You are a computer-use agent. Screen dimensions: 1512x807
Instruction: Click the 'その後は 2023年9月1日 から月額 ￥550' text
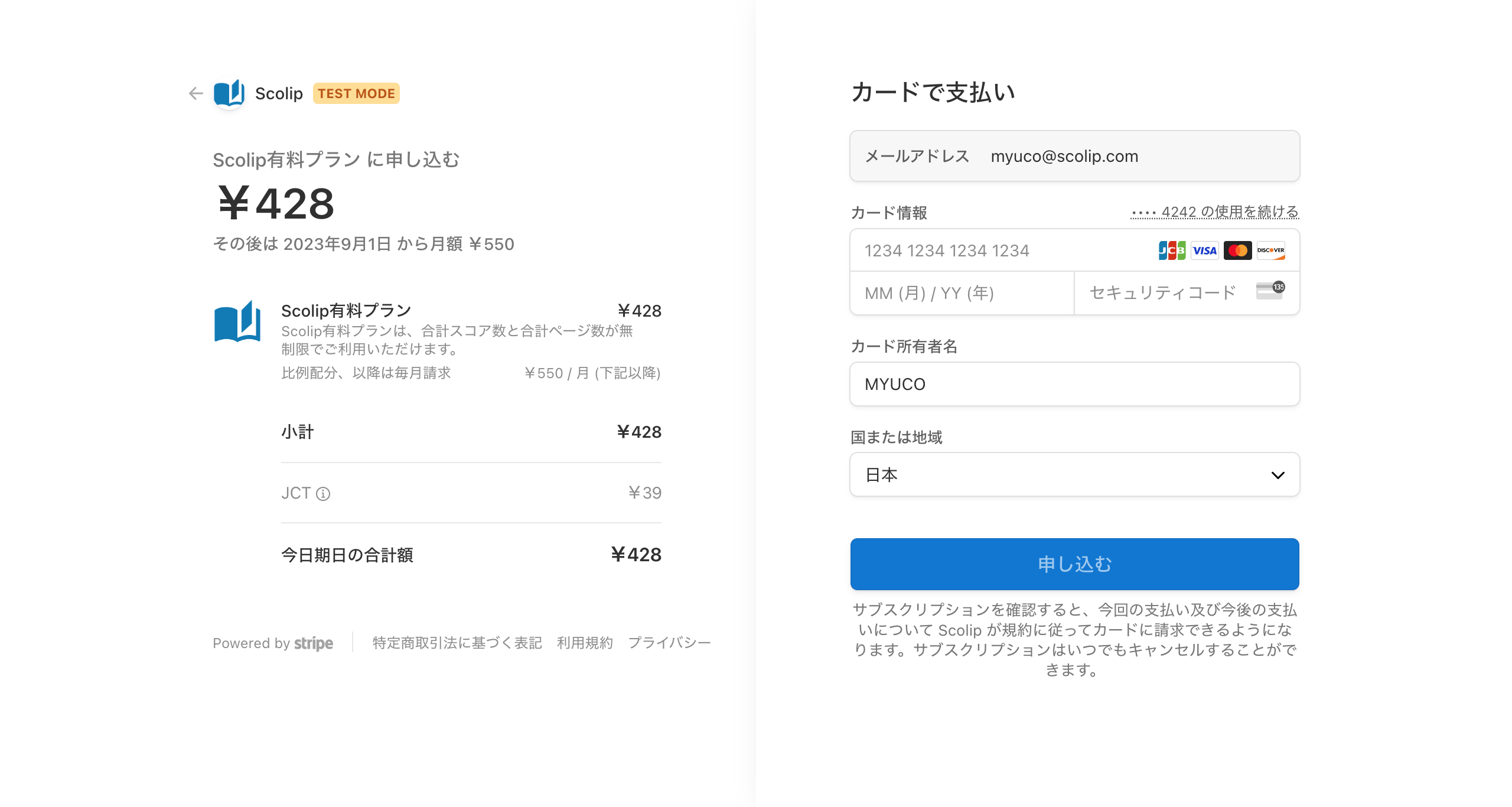pos(363,244)
